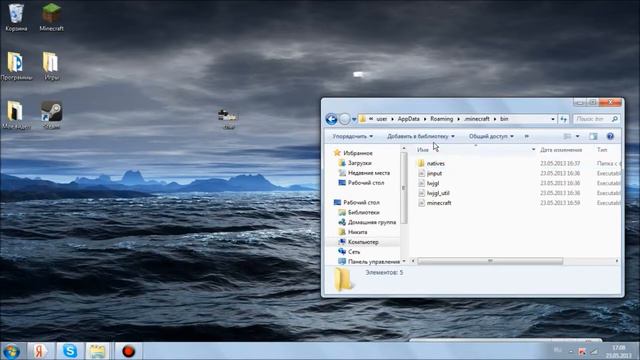Screen dimensions: 640x360
Task: Select the Steam desktop shortcut
Action: (51, 115)
